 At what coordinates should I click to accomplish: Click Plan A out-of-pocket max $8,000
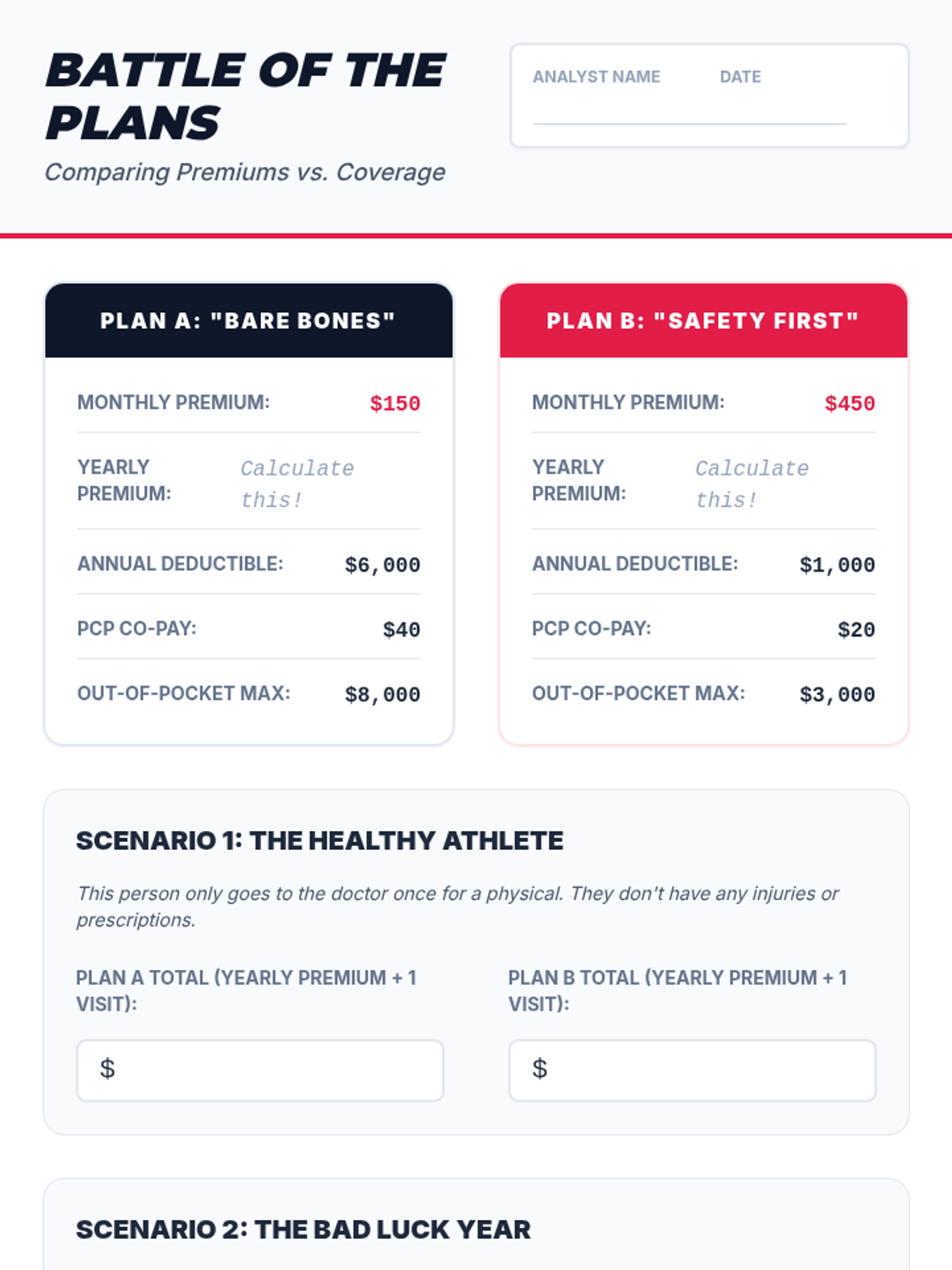point(382,695)
